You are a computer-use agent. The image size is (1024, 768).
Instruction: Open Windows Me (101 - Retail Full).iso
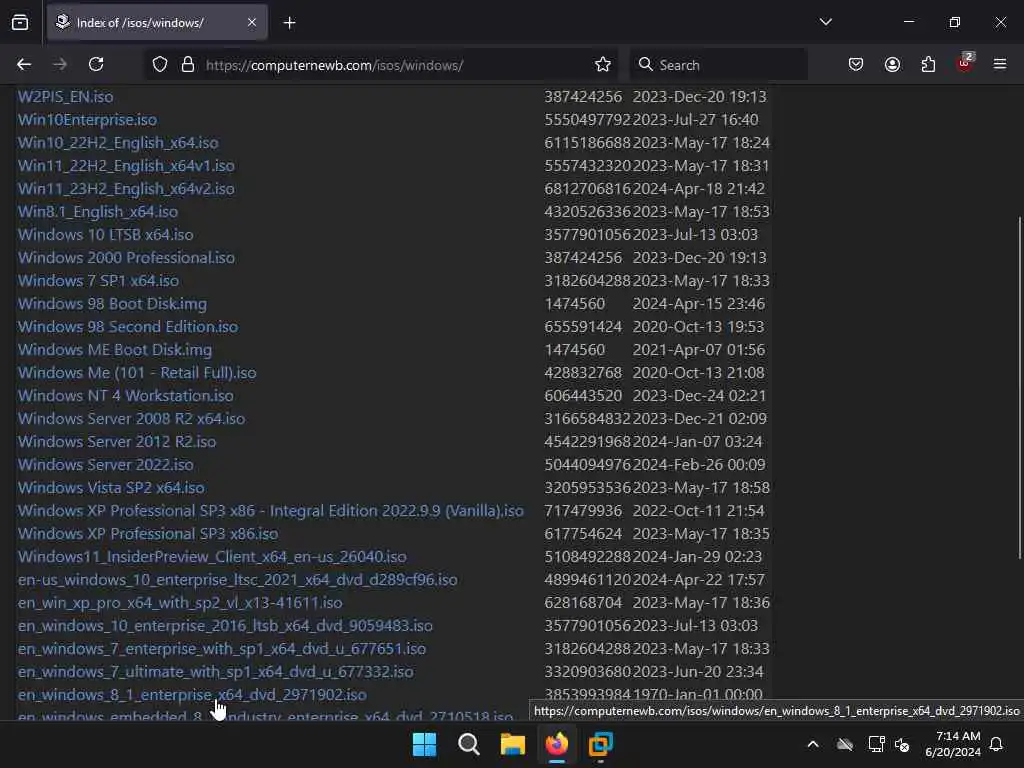[137, 372]
